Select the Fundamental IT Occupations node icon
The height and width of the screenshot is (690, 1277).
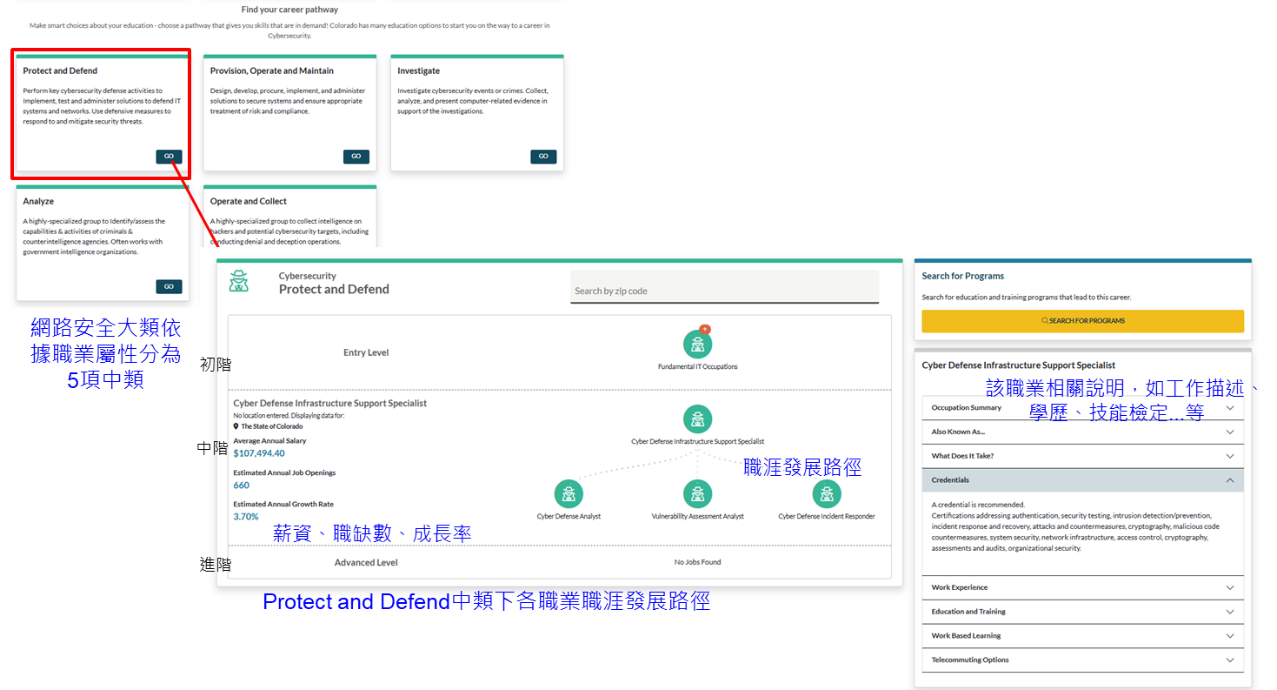click(697, 346)
